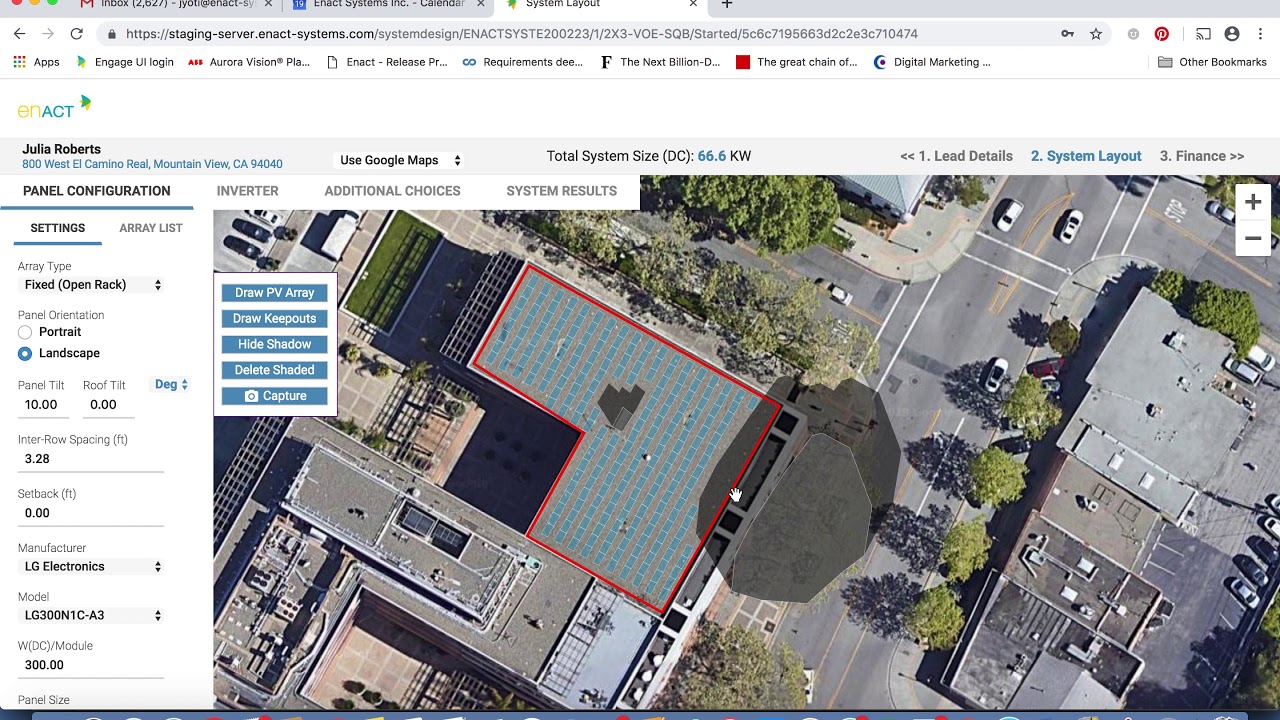1280x720 pixels.
Task: Open the Apps grid in bookmarks bar
Action: pos(36,62)
